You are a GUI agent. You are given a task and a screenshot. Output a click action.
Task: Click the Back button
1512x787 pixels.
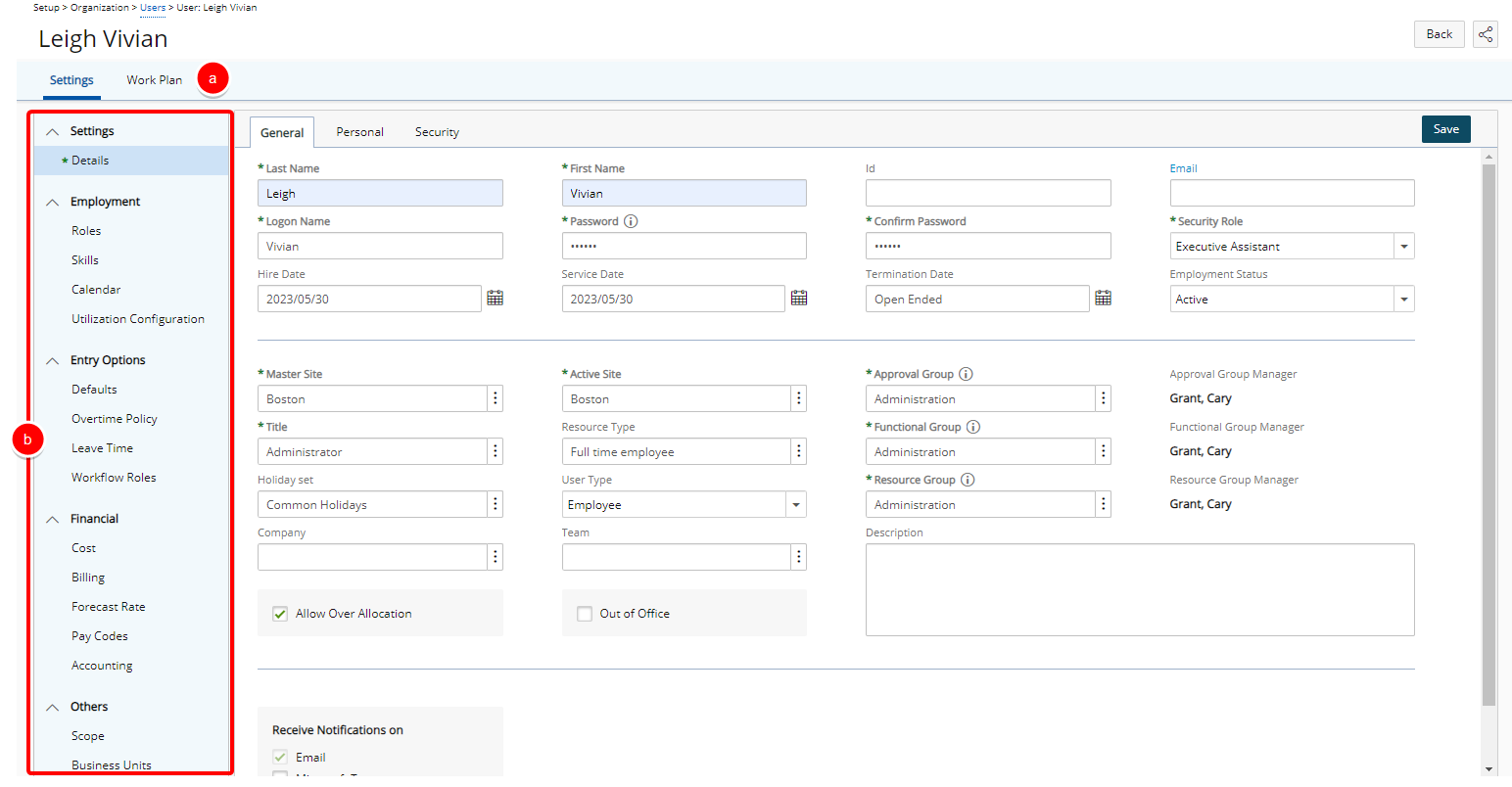coord(1440,34)
